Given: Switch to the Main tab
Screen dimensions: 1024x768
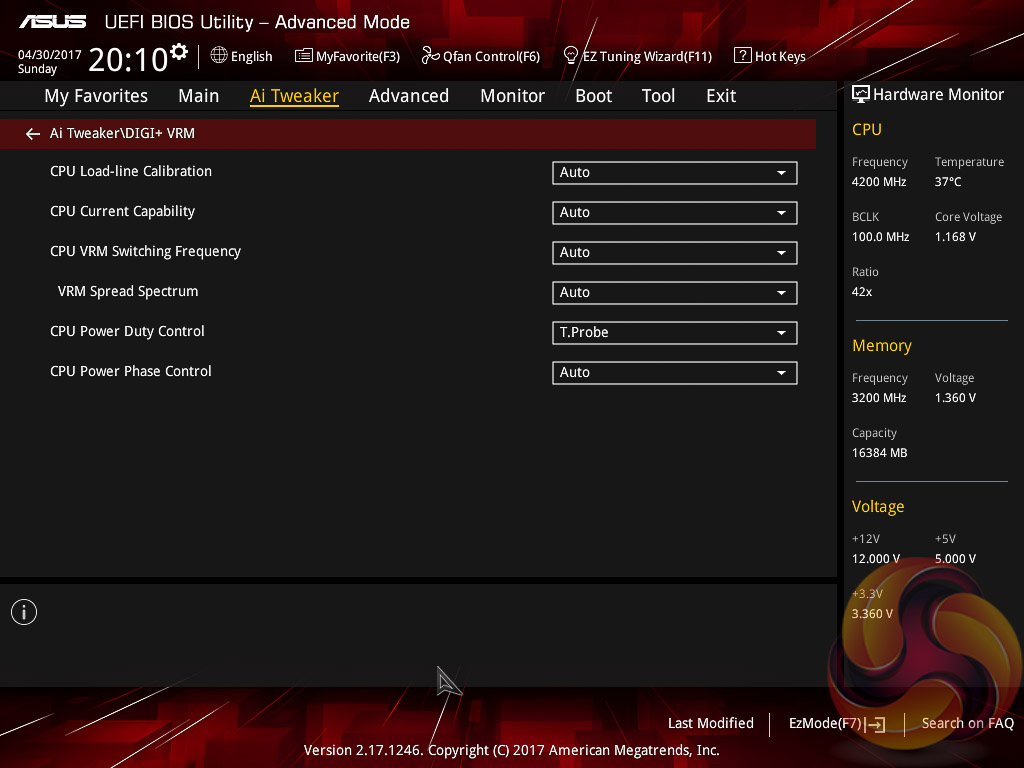Looking at the screenshot, I should point(199,96).
